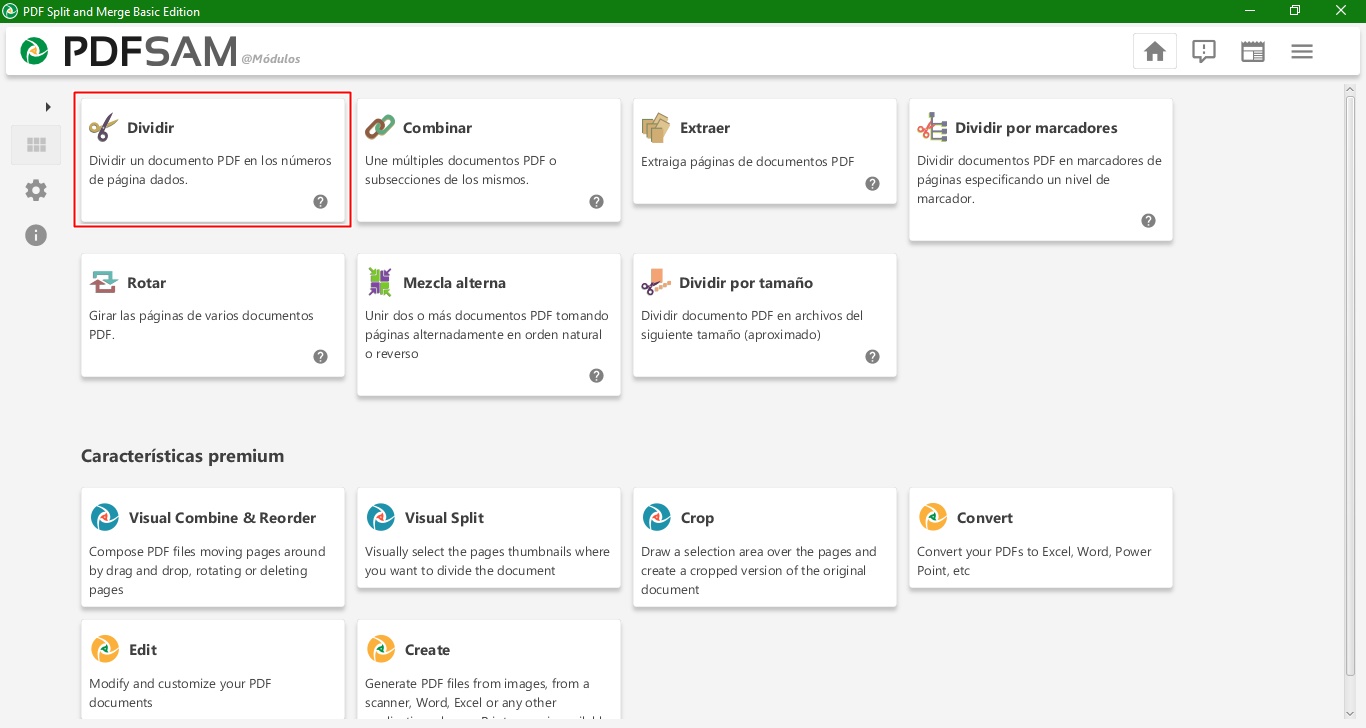Open help for the Combinar module

[x=596, y=201]
